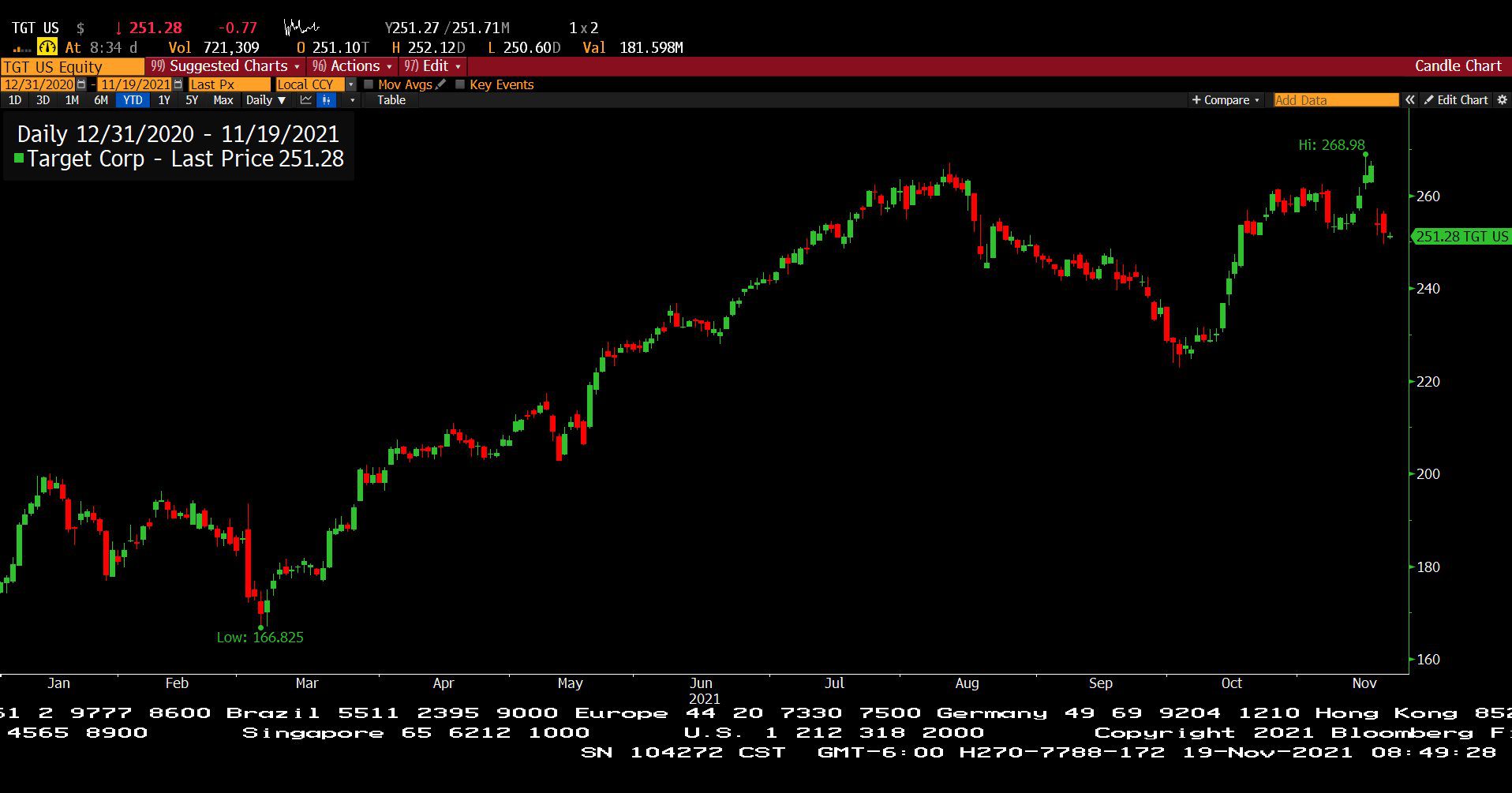Open the Edit dropdown menu
Viewport: 1512px width, 793px height.
pos(432,66)
